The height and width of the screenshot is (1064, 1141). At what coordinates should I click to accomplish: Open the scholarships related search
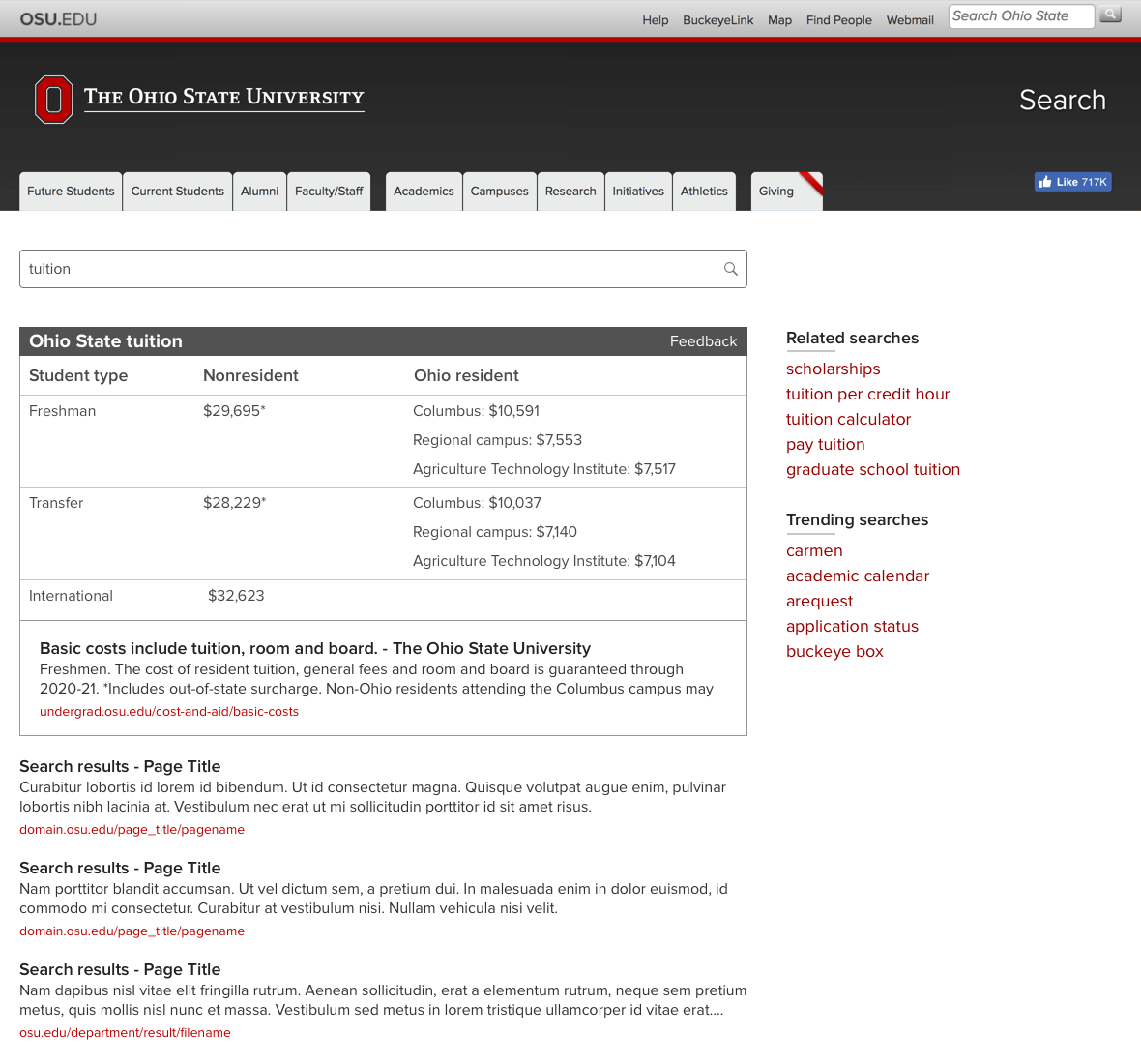833,369
